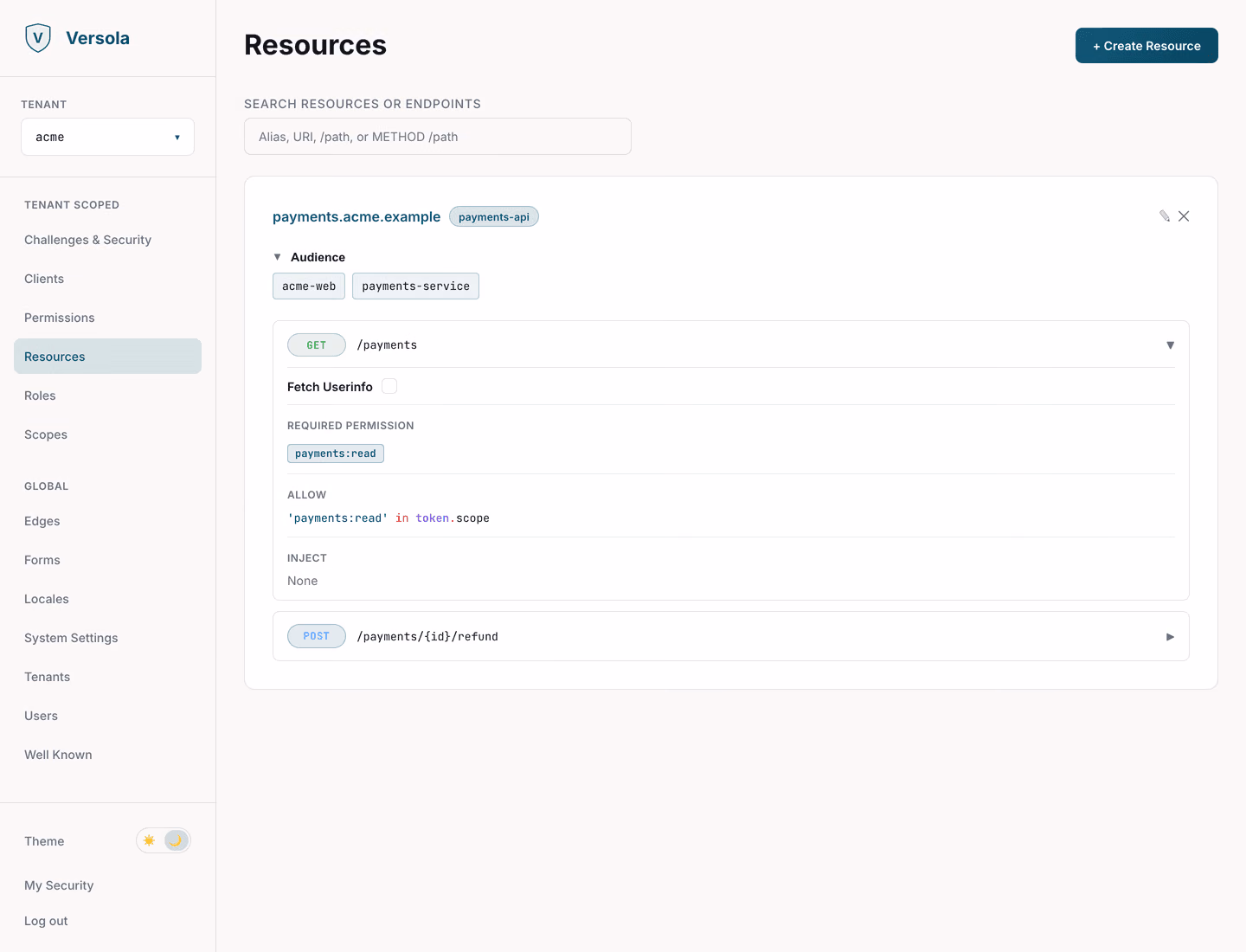The width and height of the screenshot is (1246, 952).
Task: Go to Tenants page
Action: tap(48, 677)
